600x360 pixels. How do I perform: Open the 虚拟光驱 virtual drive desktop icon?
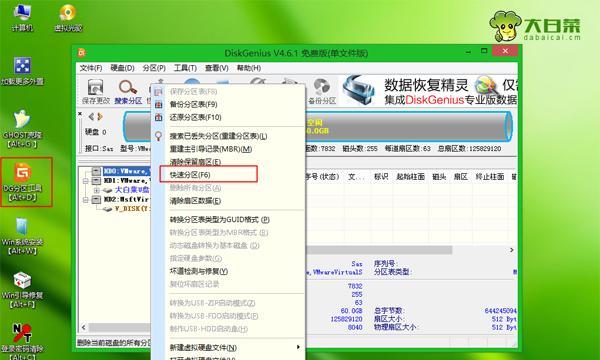pyautogui.click(x=68, y=17)
